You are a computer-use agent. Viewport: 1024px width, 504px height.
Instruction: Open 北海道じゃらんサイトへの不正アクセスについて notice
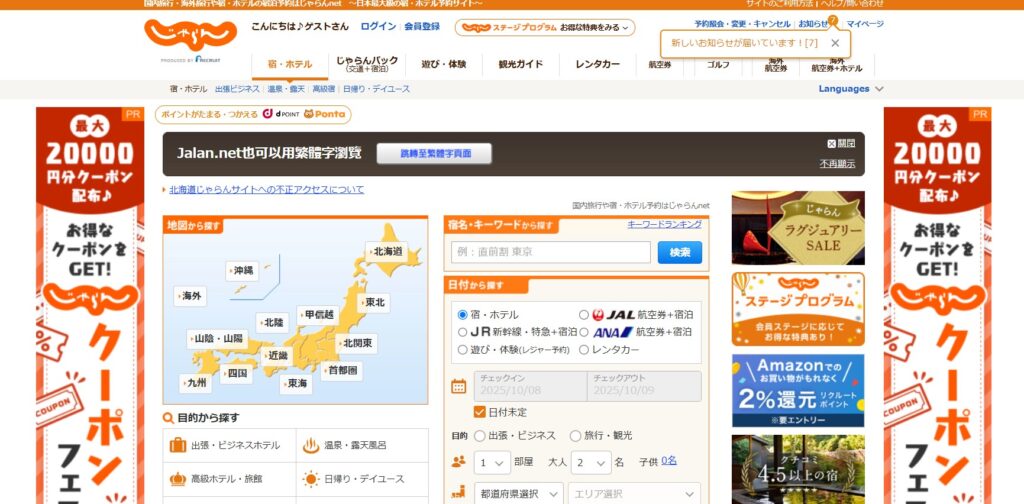266,190
